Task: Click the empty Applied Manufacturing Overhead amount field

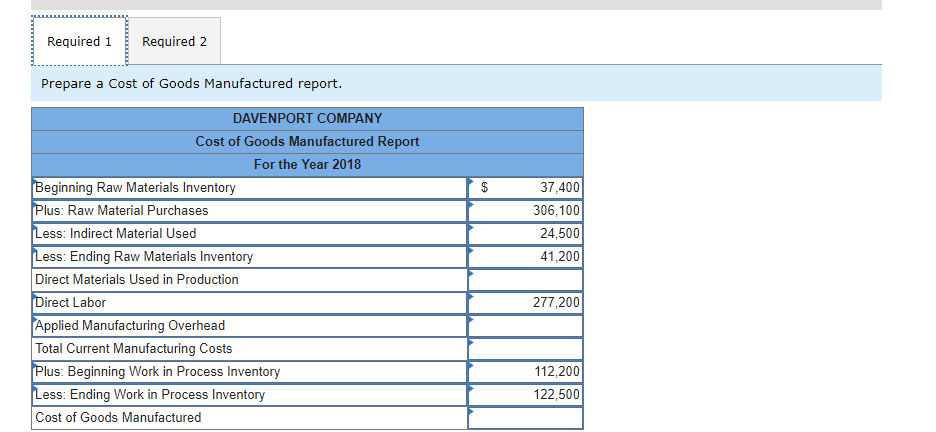Action: (x=525, y=326)
